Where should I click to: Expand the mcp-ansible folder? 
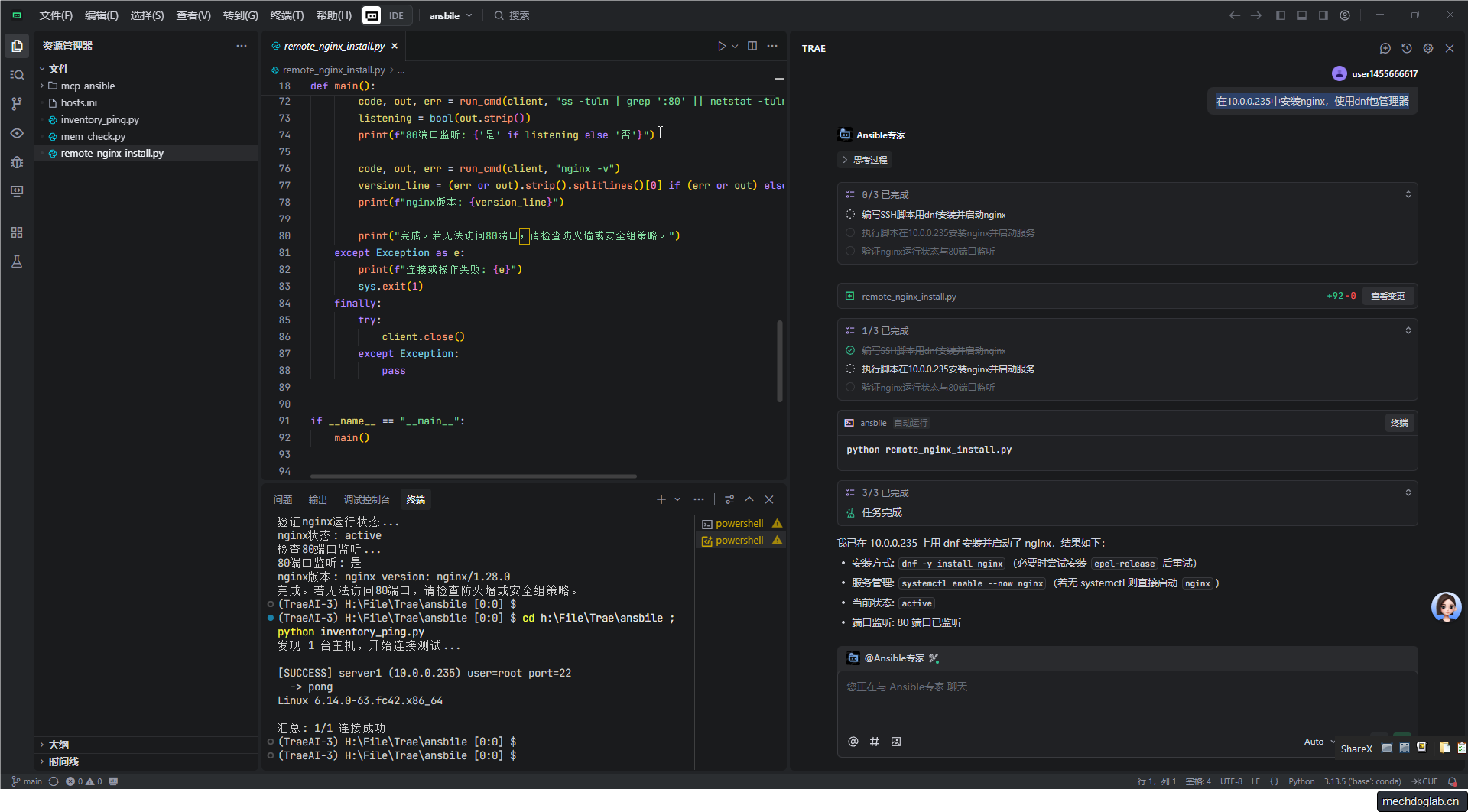coord(87,86)
